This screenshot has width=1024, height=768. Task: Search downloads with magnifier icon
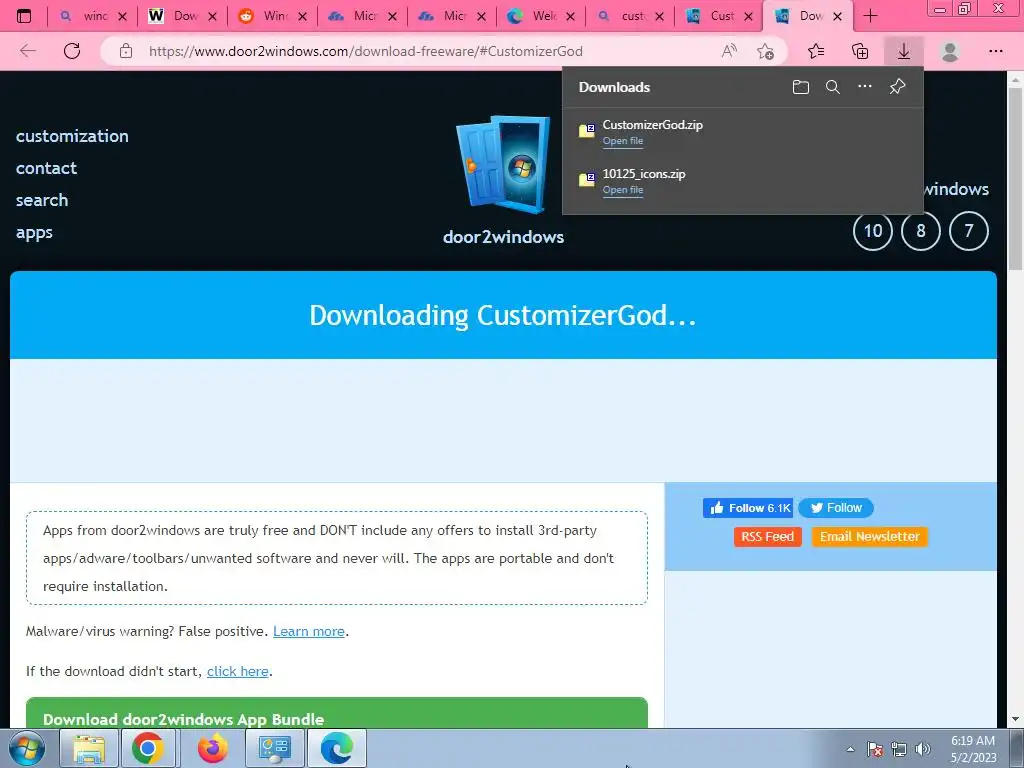click(833, 87)
